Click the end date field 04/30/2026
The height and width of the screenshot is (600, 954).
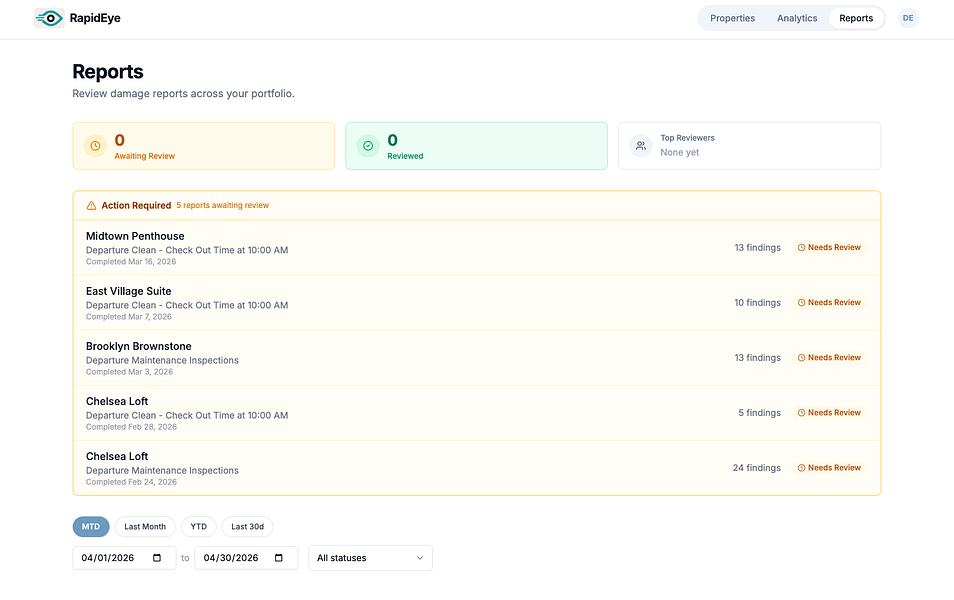[x=246, y=558]
